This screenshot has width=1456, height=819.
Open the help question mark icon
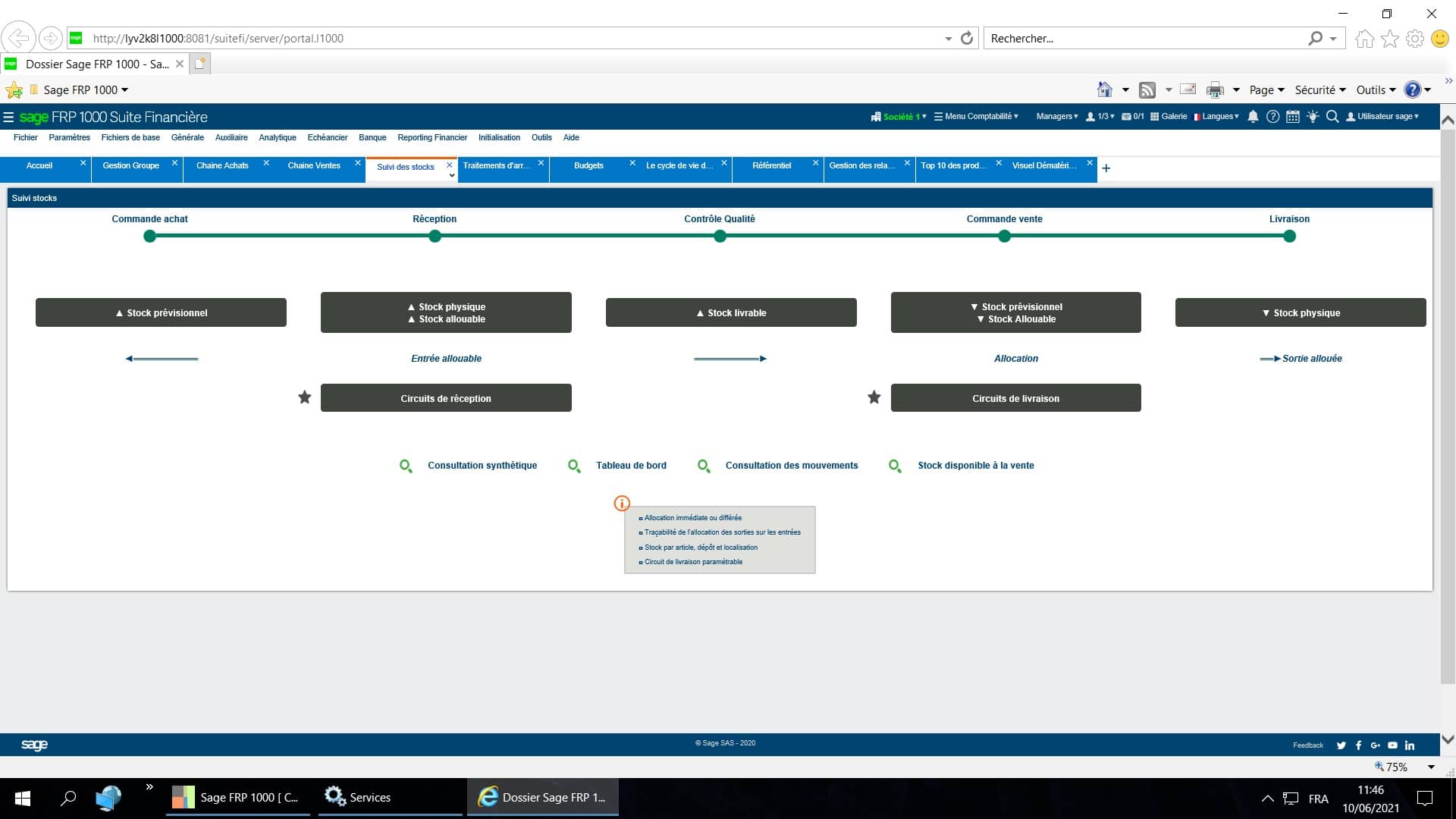coord(1273,117)
